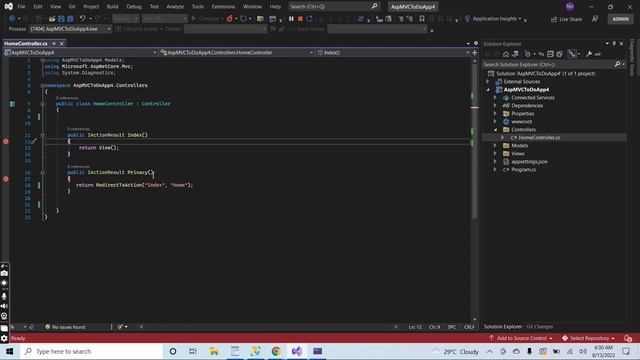Click the Navigate Backward icon
The image size is (640, 360).
point(12,19)
